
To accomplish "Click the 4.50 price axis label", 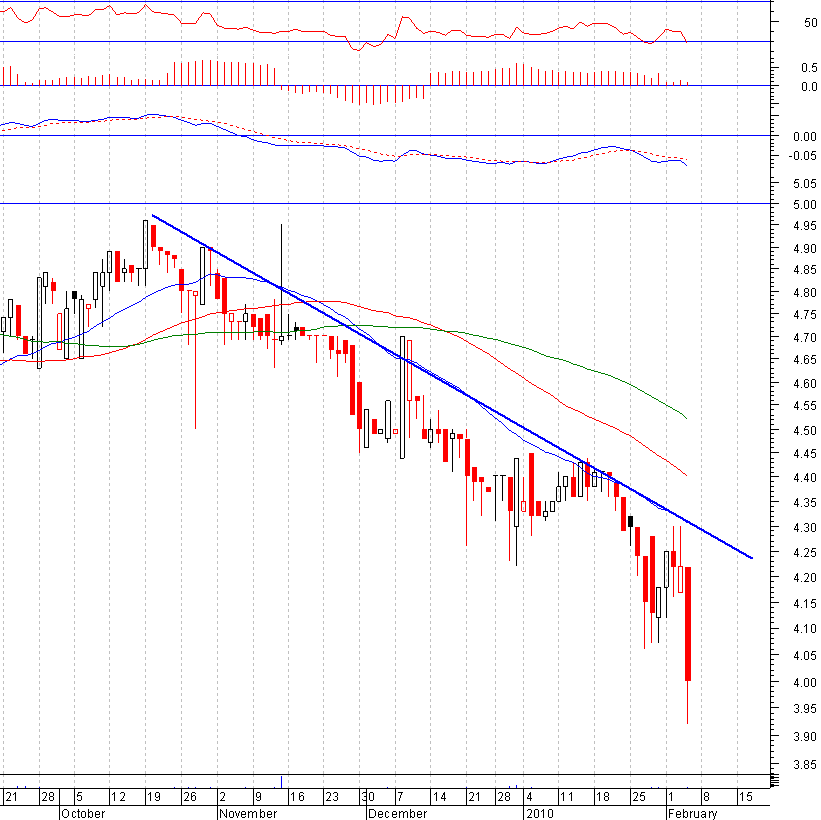I will (805, 430).
